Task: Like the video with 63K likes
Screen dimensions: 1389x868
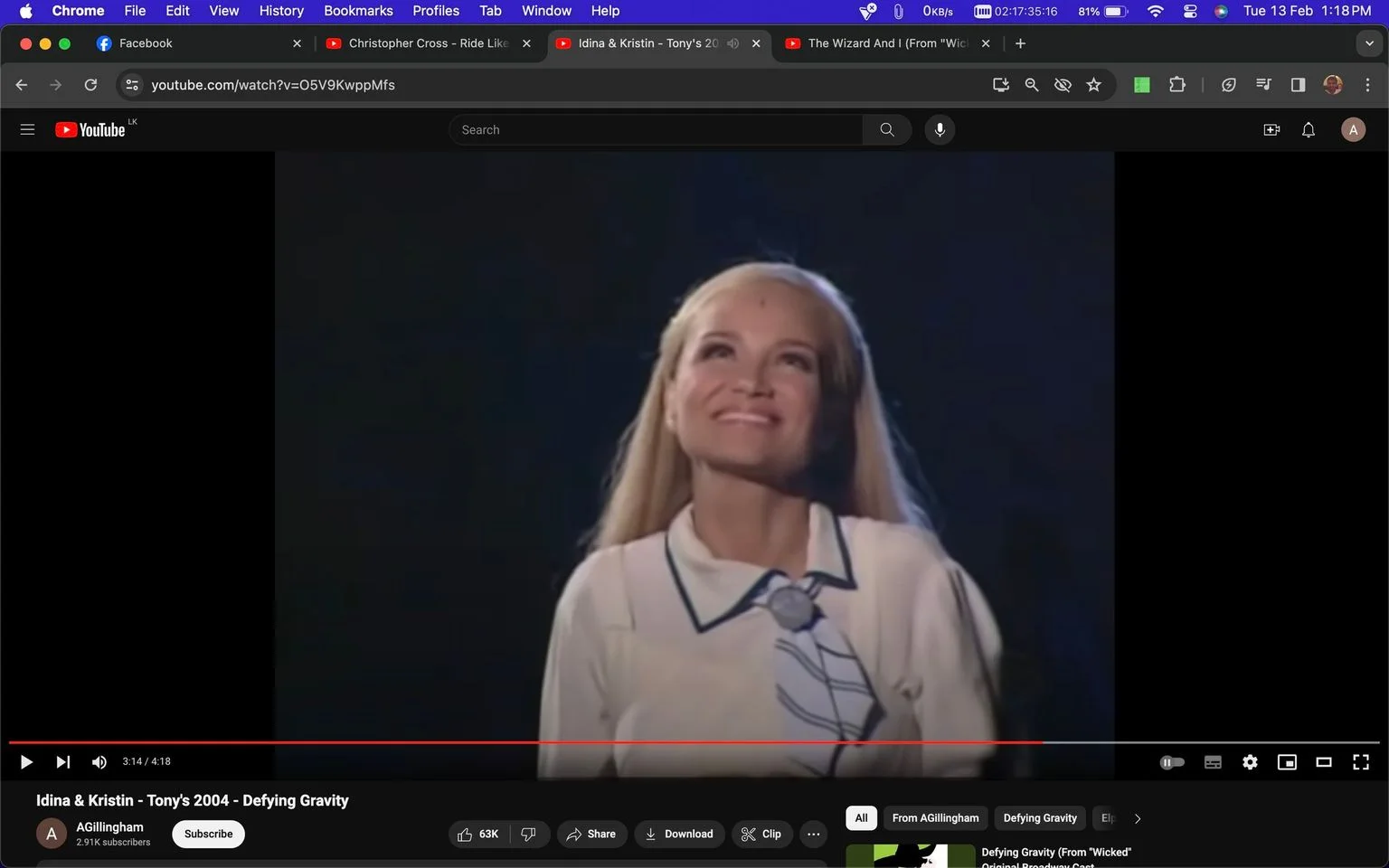Action: coord(478,834)
